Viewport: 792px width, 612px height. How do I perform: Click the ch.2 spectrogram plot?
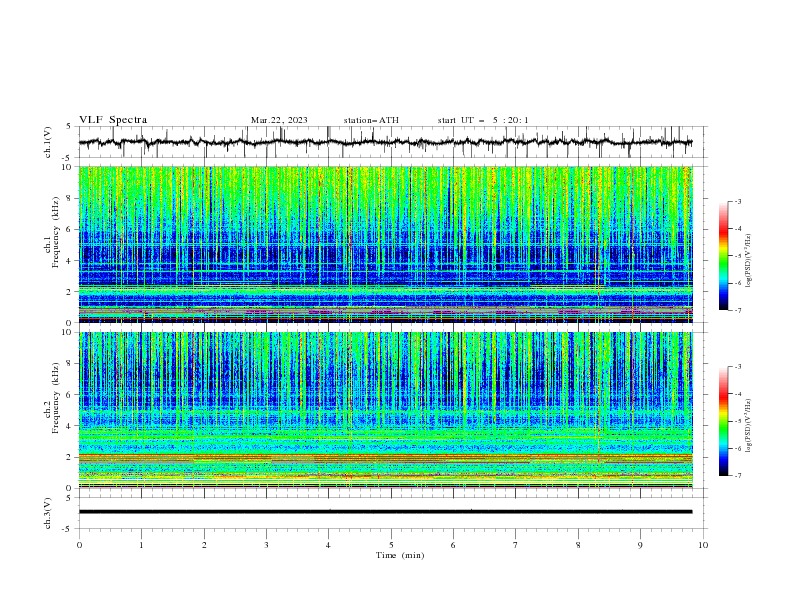pos(386,410)
